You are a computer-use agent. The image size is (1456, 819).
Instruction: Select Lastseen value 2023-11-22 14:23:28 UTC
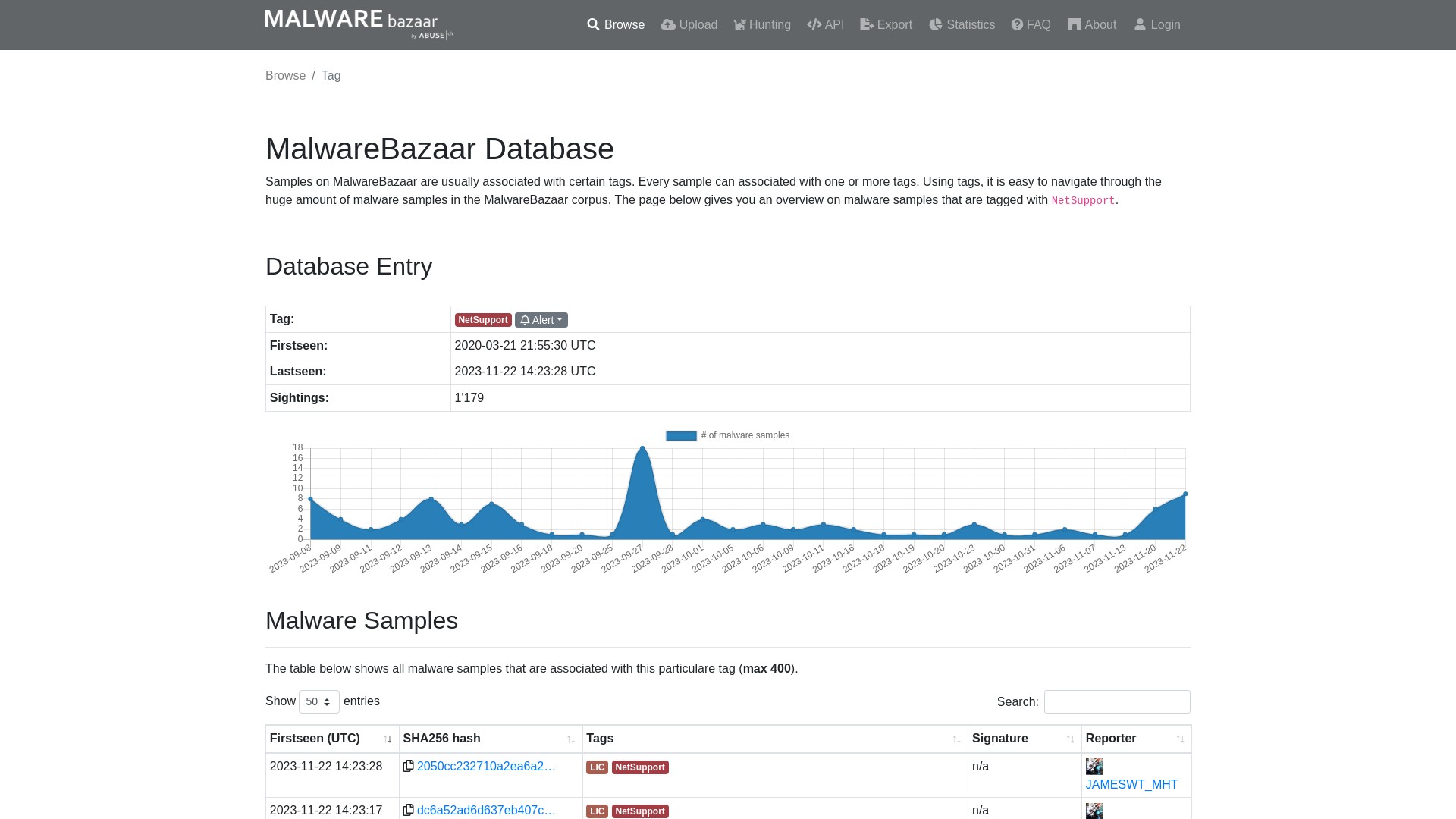525,372
